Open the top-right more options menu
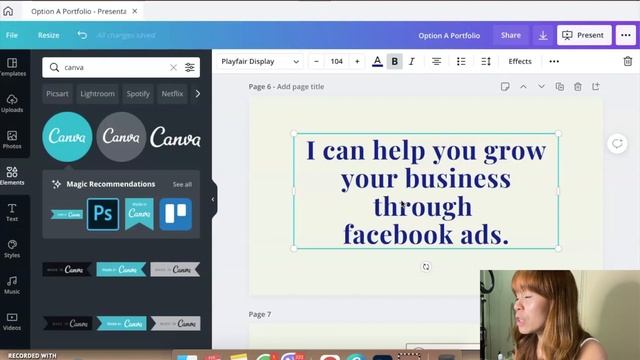The height and width of the screenshot is (360, 640). (626, 36)
